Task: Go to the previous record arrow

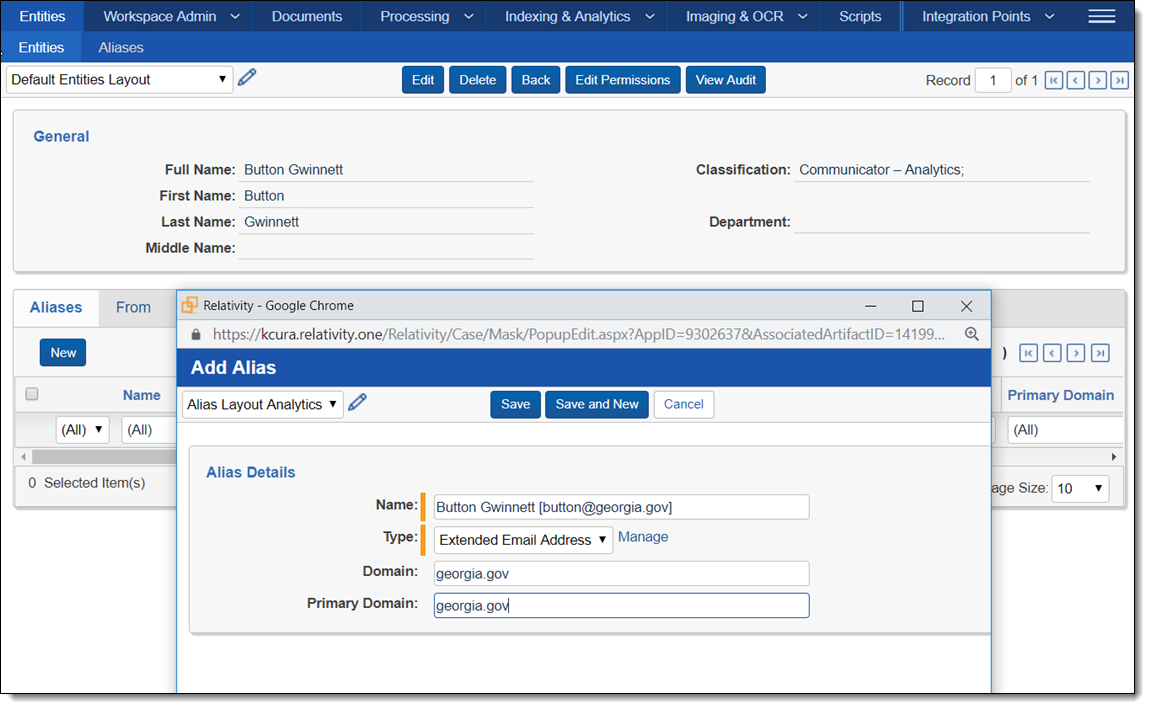Action: click(1075, 80)
